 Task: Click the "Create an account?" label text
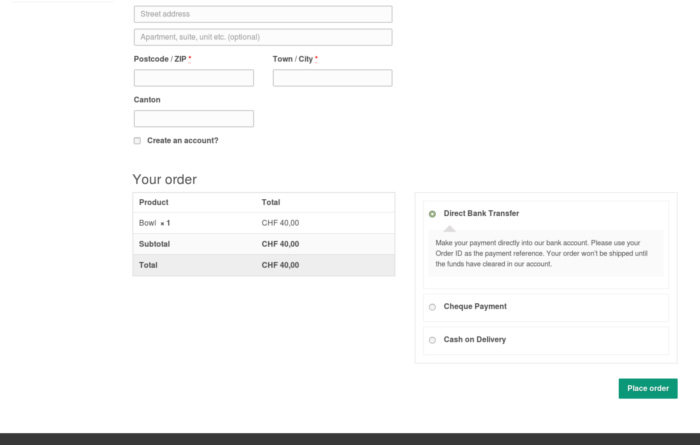click(x=182, y=141)
